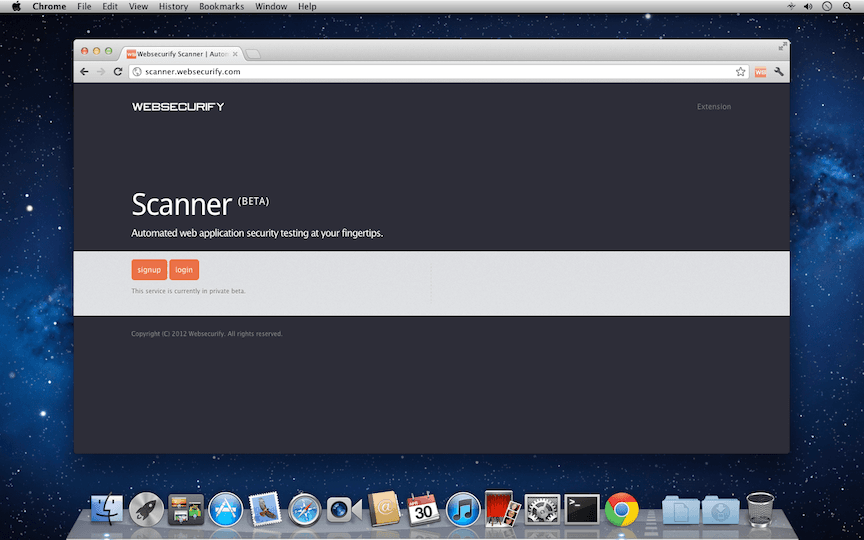Open the Chrome application menu
Viewport: 864px width, 540px height.
(x=49, y=7)
